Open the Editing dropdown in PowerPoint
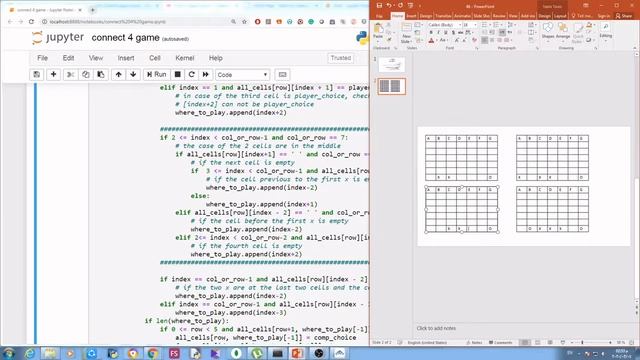This screenshot has width=640, height=360. [606, 31]
